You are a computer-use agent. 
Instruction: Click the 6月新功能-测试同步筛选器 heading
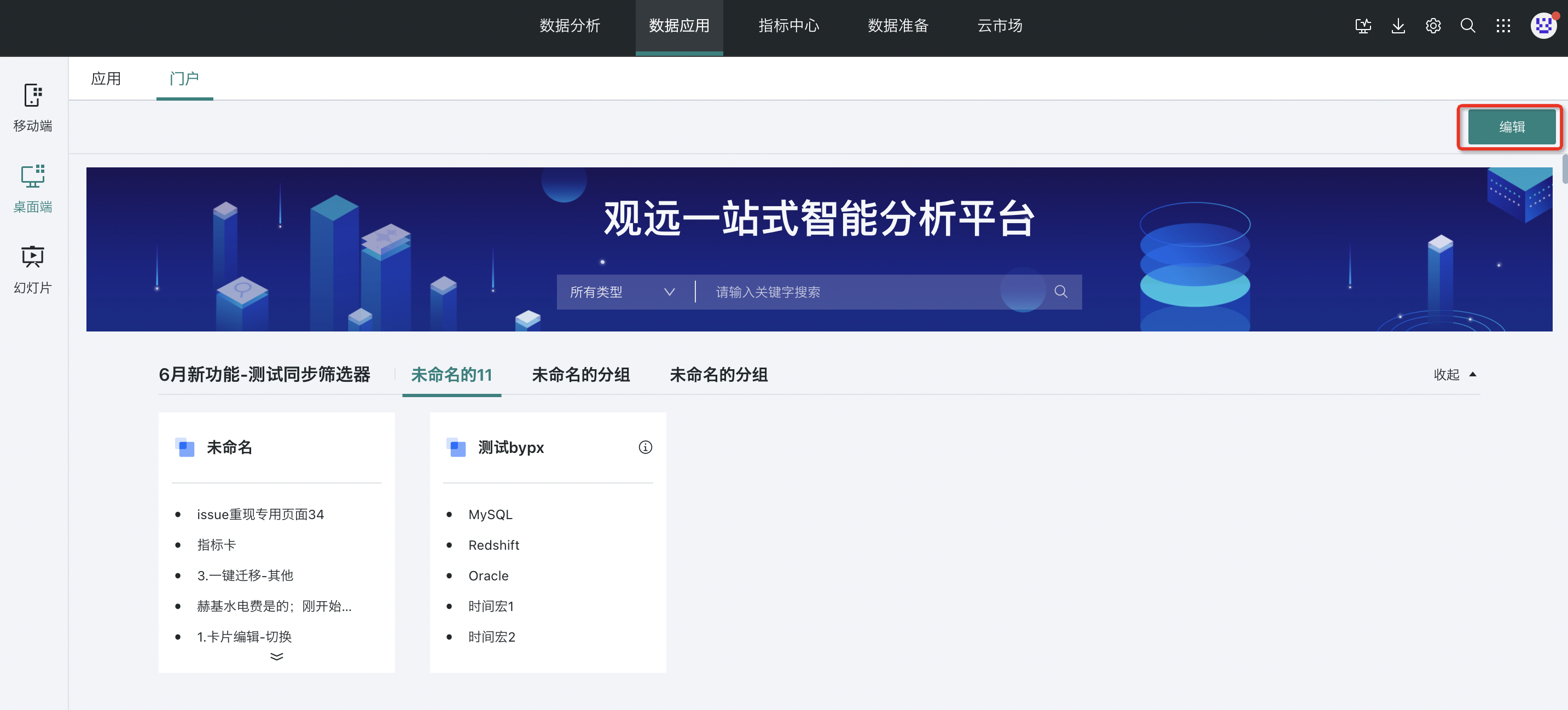coord(264,375)
